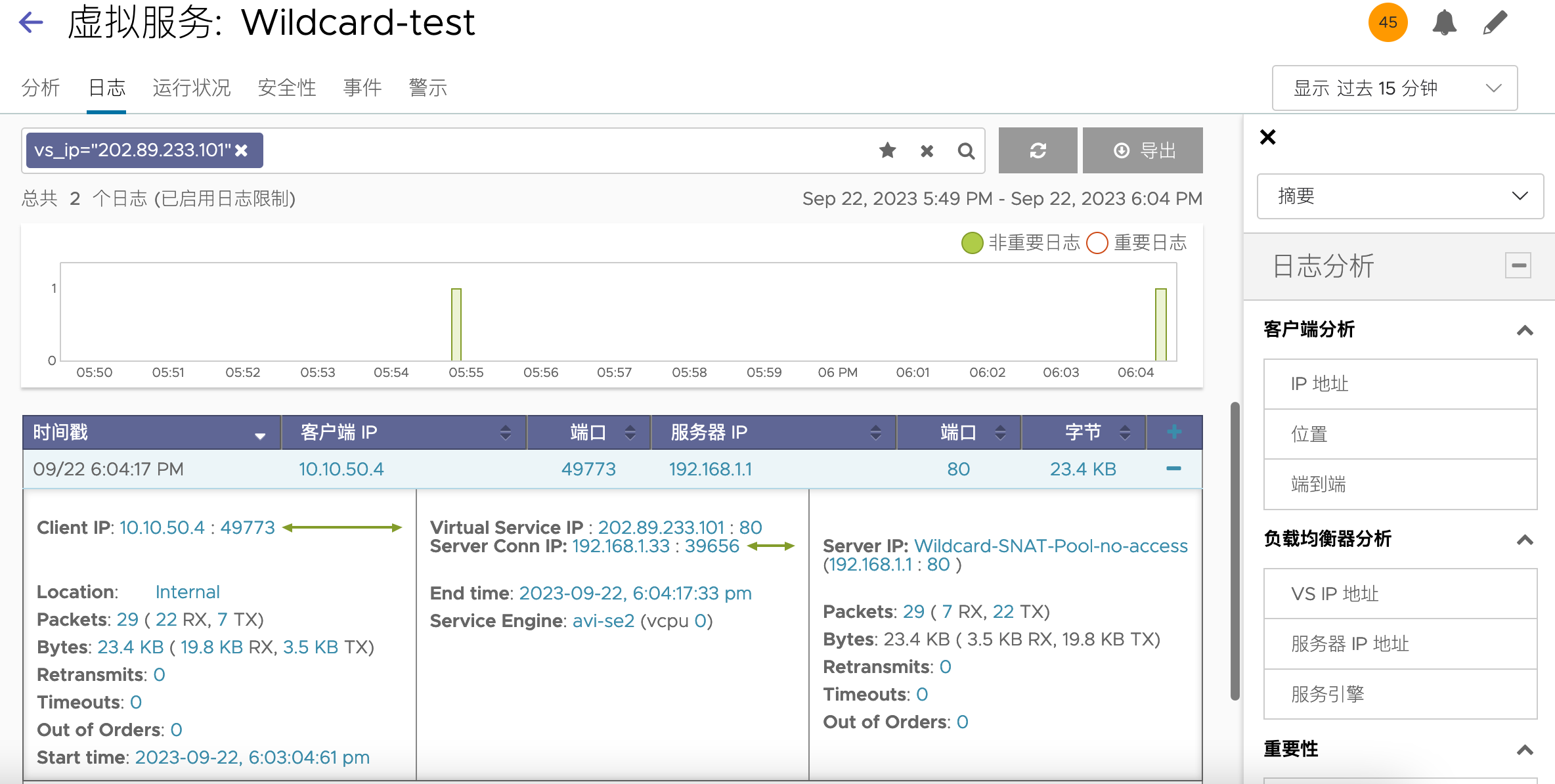The image size is (1555, 784).
Task: Click port 49773 in the log row
Action: point(588,469)
